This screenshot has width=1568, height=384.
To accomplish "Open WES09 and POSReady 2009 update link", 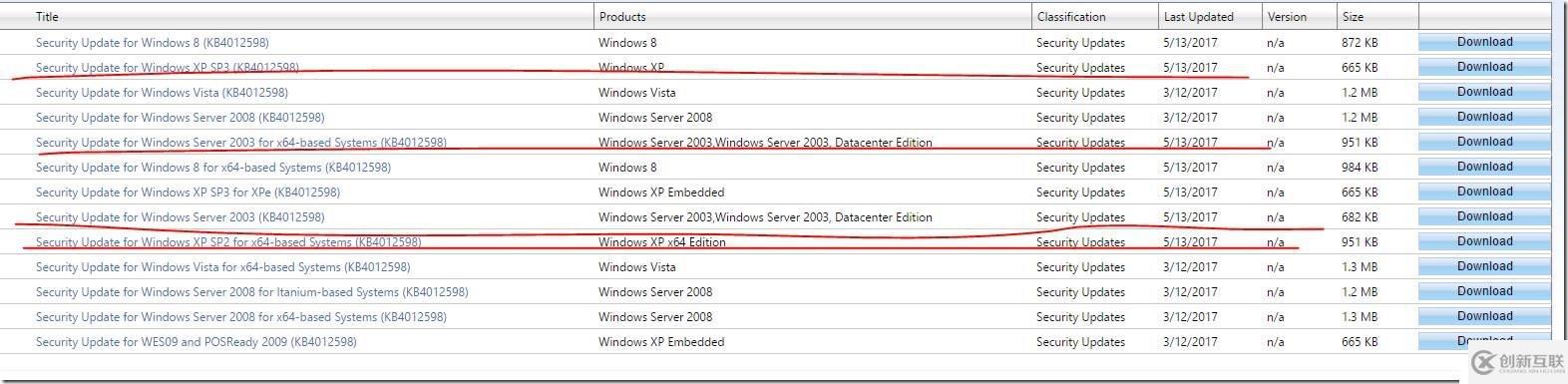I will click(x=196, y=342).
